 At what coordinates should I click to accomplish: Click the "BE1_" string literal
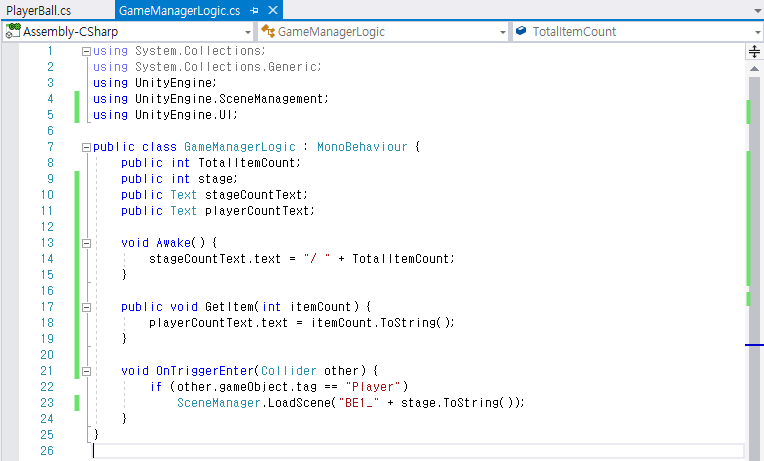359,403
